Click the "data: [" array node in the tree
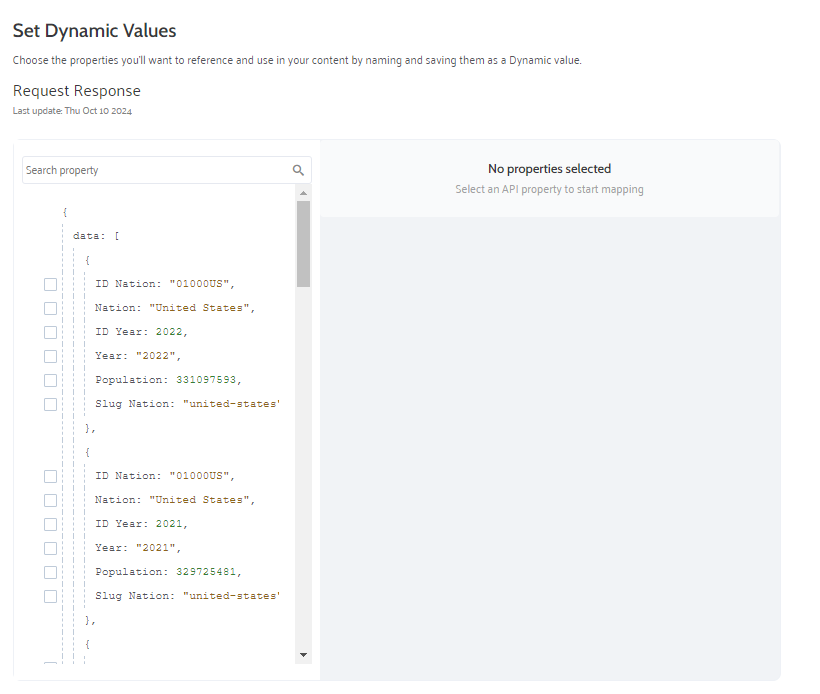 coord(96,236)
